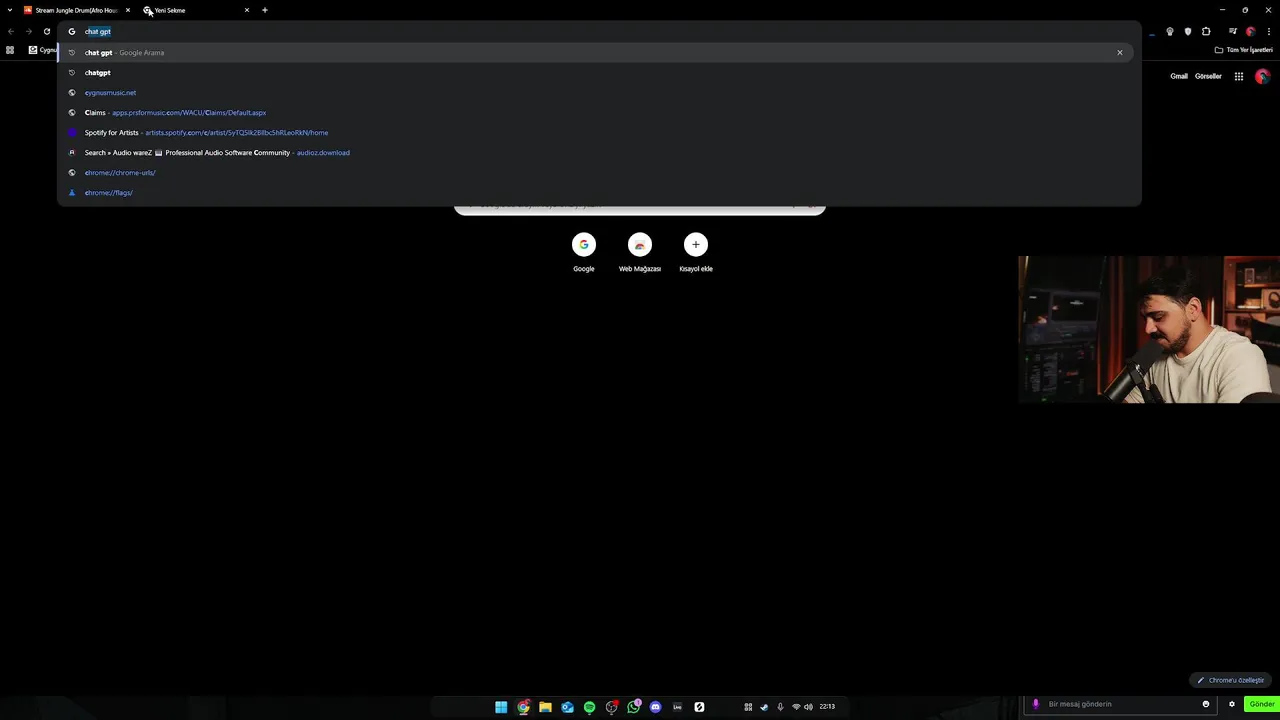Switch to the Stream Jungle Drum SoundCloud tab
This screenshot has width=1280, height=720.
point(76,10)
